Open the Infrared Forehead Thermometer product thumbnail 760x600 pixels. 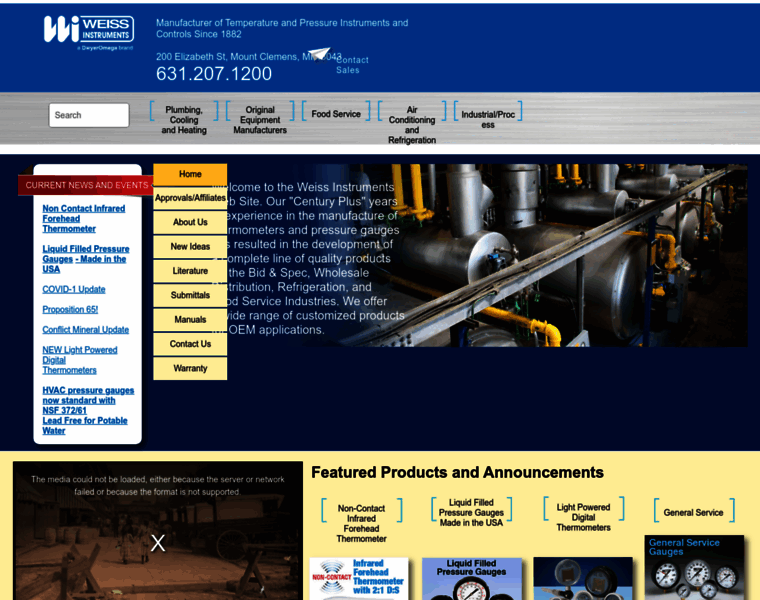pyautogui.click(x=359, y=579)
